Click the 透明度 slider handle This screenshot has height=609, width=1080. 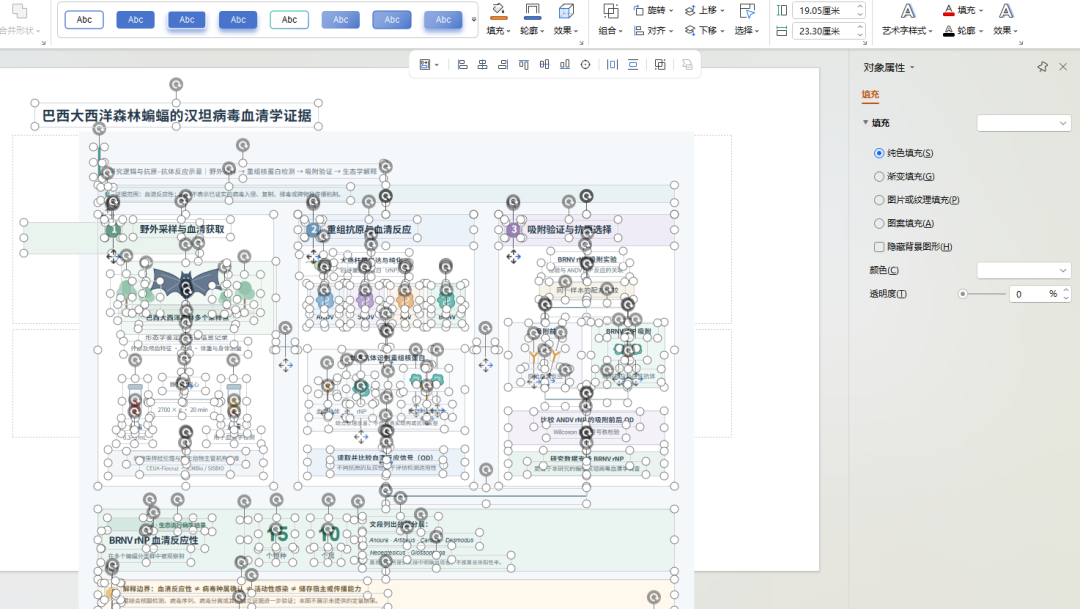click(963, 294)
